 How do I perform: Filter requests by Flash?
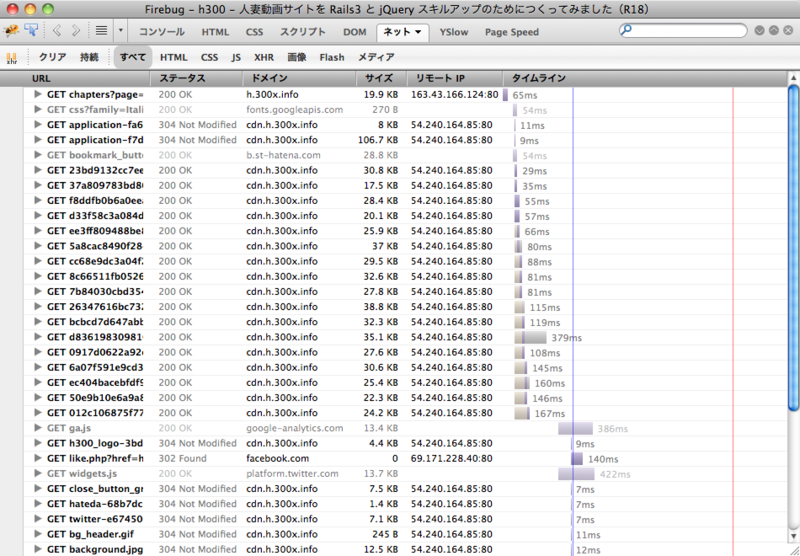coord(332,58)
